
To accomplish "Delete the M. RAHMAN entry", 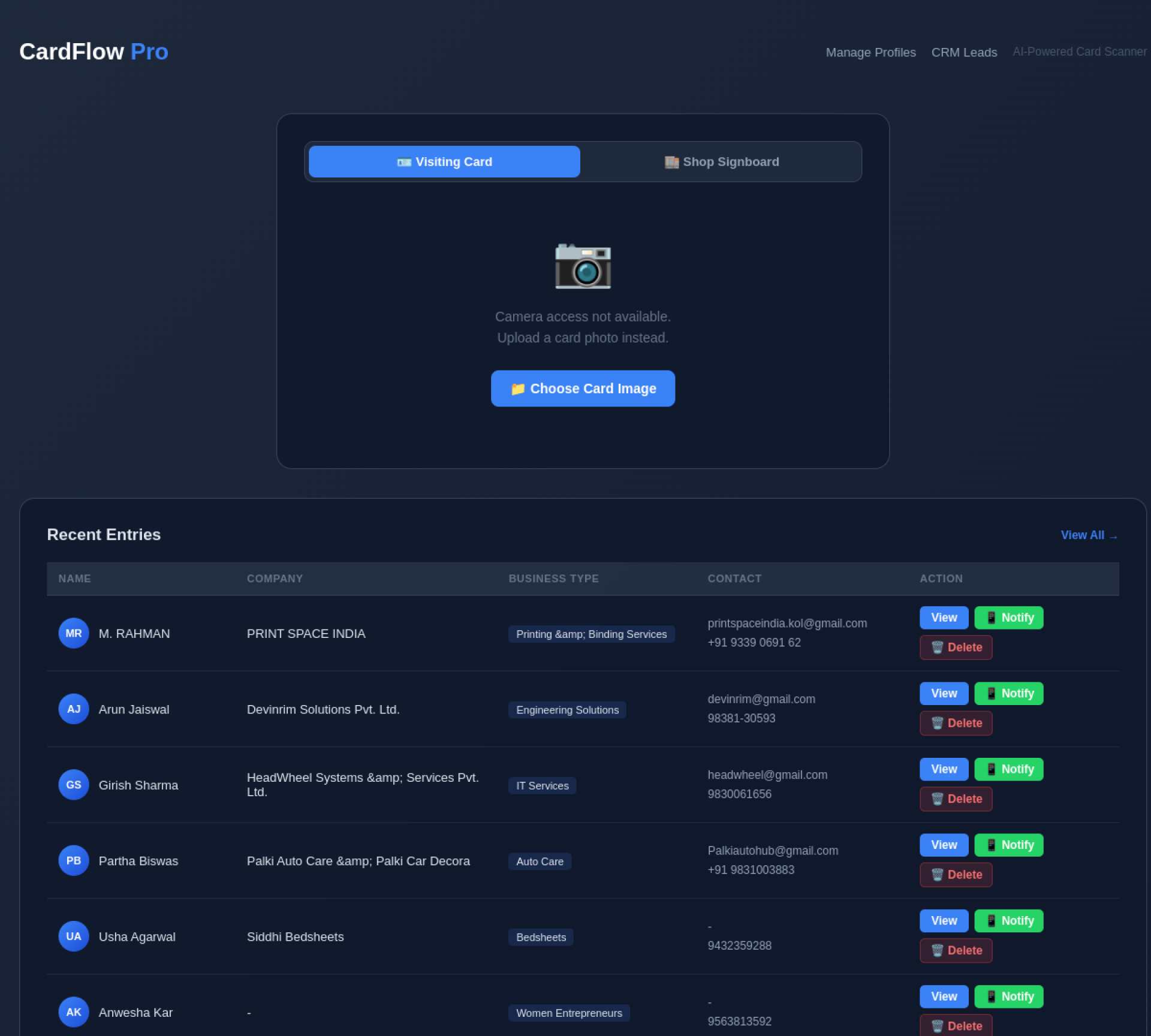I will coord(956,648).
